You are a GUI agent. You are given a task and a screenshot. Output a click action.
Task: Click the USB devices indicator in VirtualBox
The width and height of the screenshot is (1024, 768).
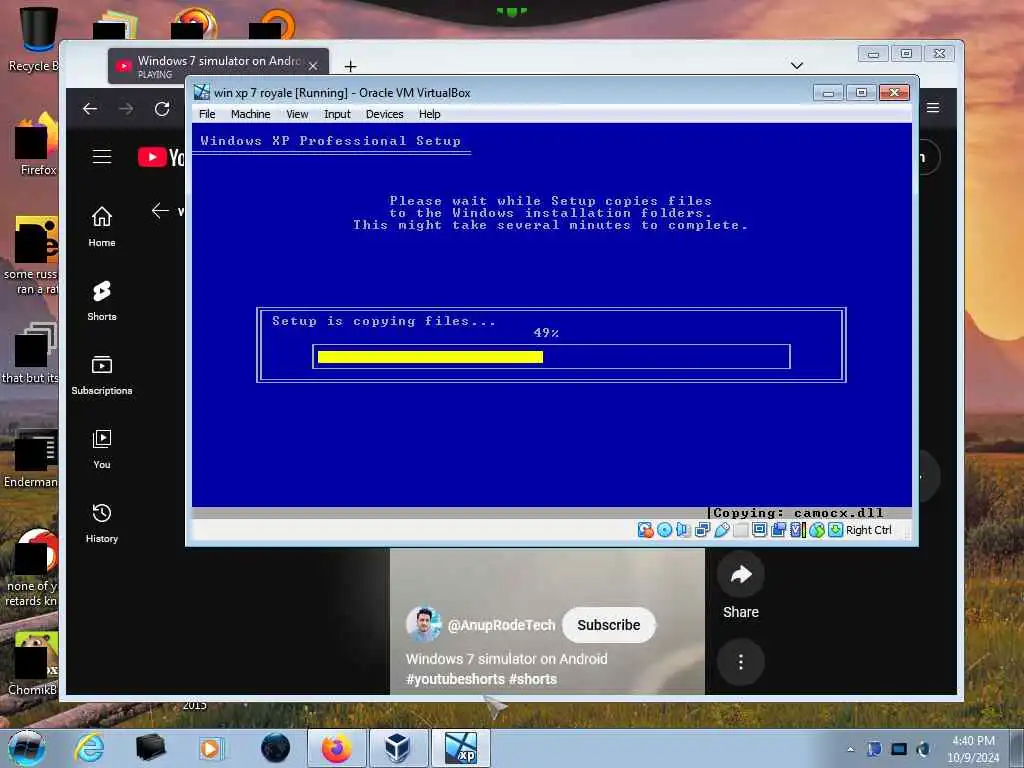point(721,530)
